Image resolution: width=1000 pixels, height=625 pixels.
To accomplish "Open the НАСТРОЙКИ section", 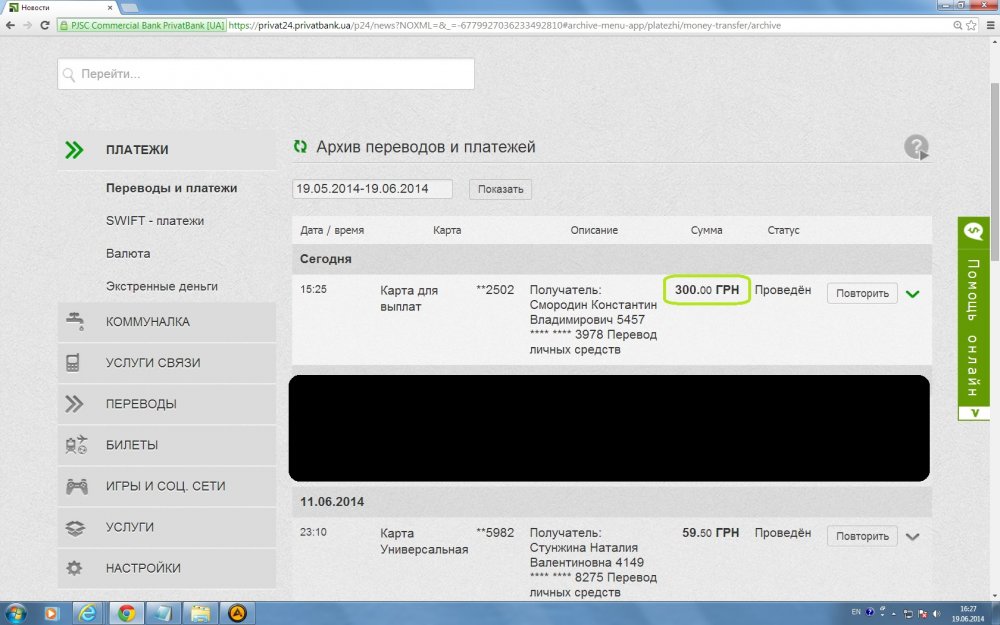I will click(166, 568).
